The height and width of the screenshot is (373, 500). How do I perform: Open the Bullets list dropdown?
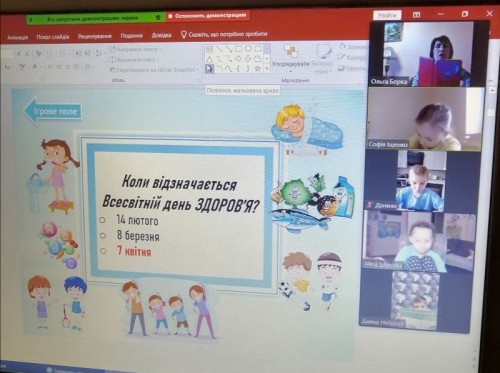point(53,53)
